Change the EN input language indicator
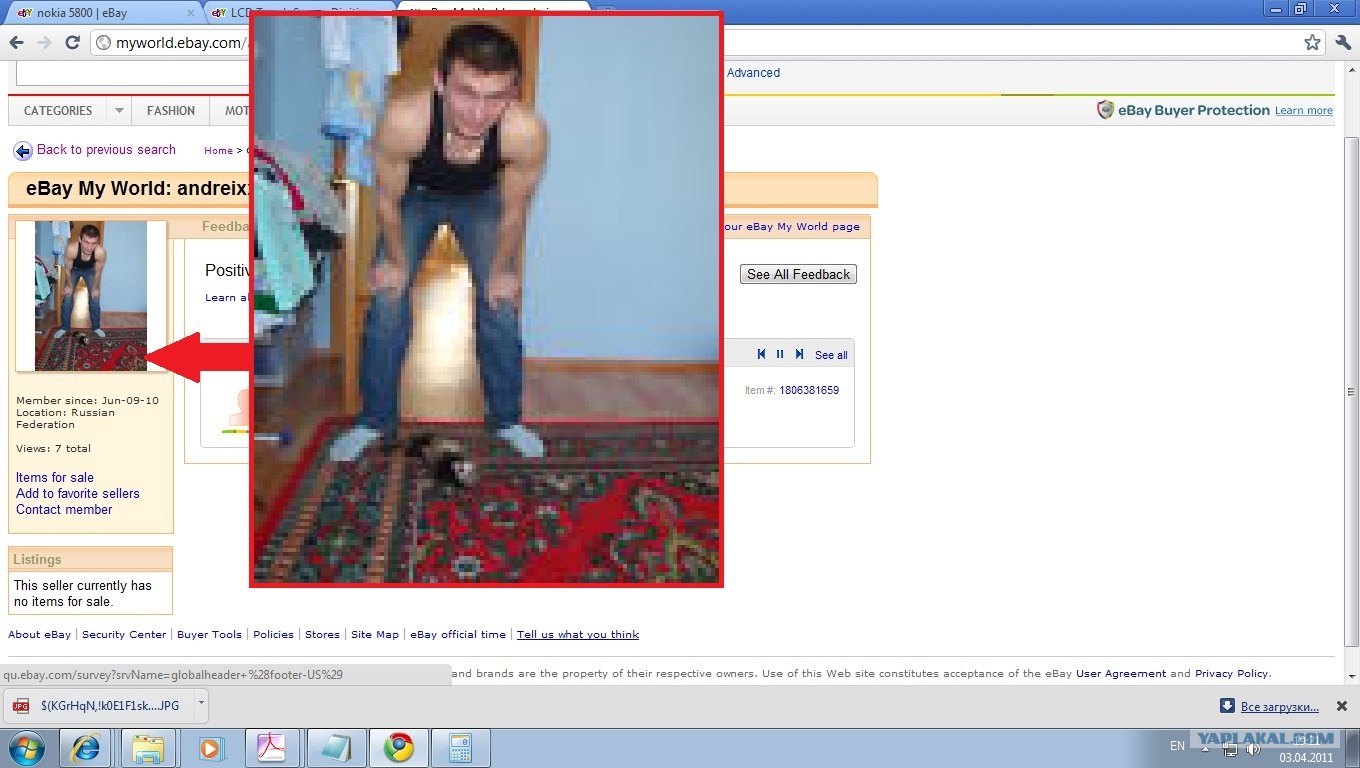Image resolution: width=1360 pixels, height=768 pixels. pos(1177,746)
